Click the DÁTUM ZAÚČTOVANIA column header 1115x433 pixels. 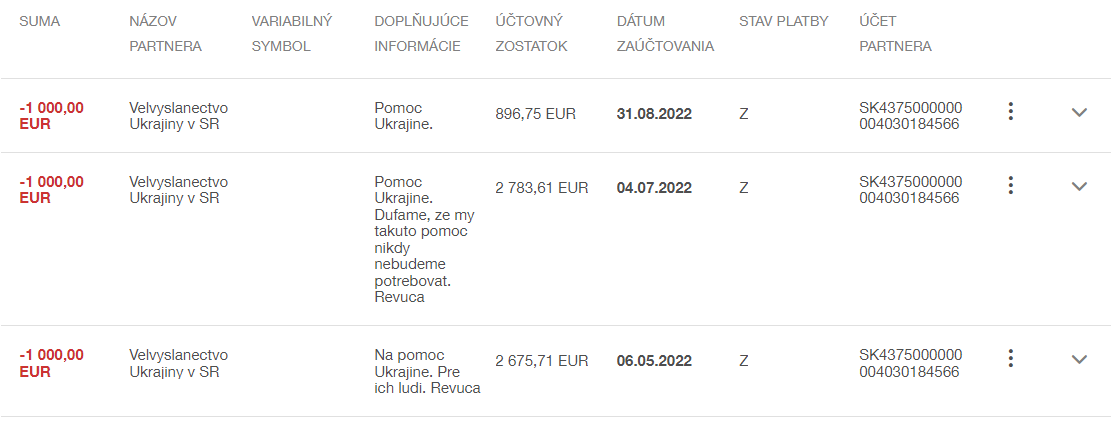(x=665, y=33)
